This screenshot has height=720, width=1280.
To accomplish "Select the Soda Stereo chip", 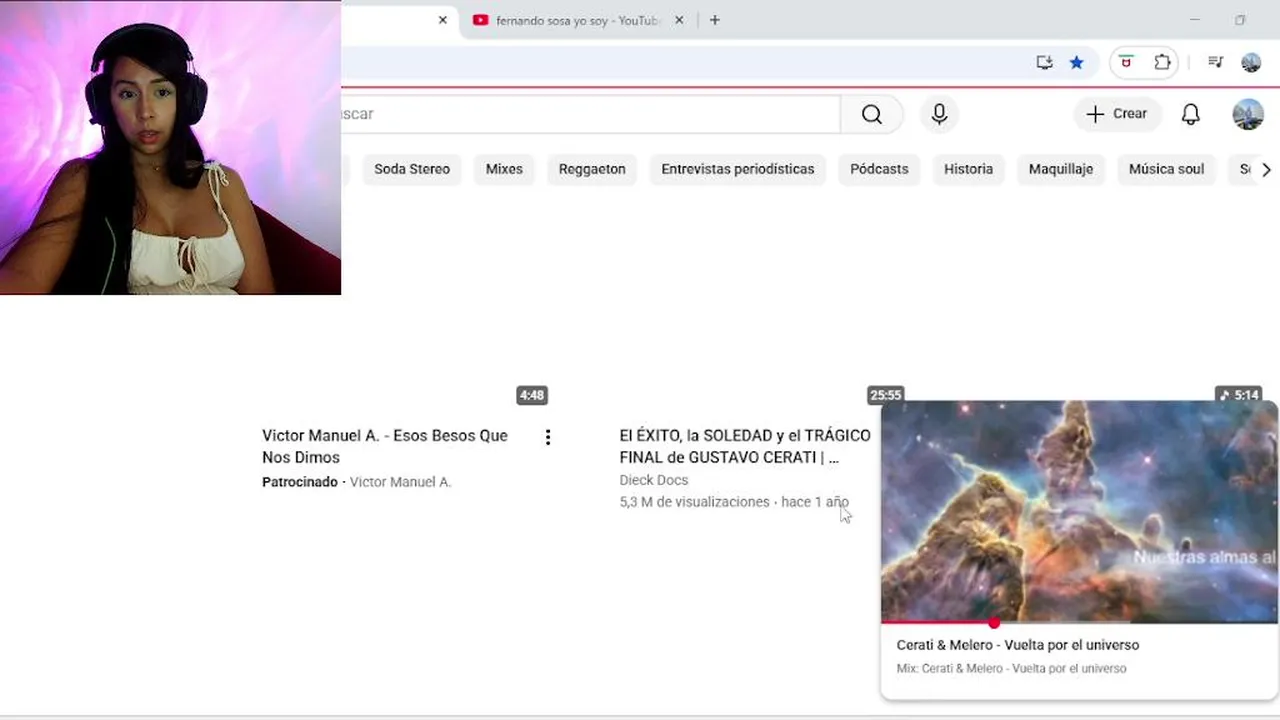I will [x=412, y=169].
